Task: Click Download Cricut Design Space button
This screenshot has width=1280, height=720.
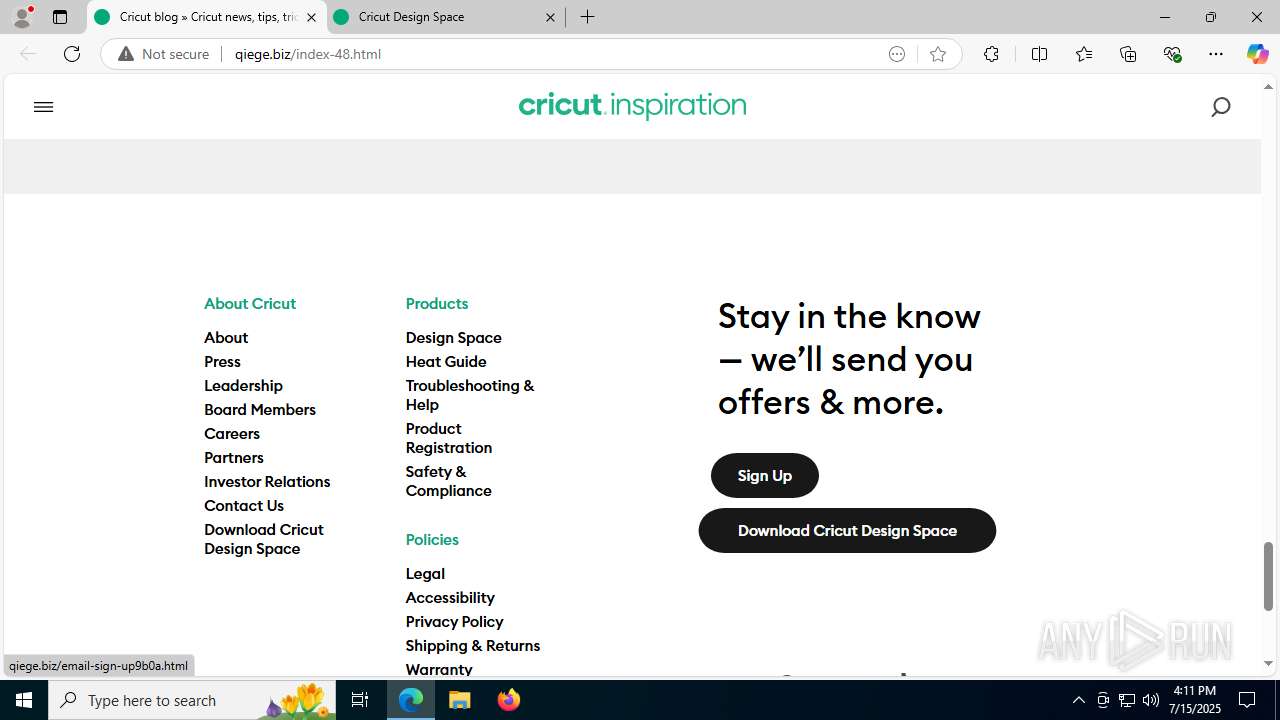Action: tap(847, 530)
